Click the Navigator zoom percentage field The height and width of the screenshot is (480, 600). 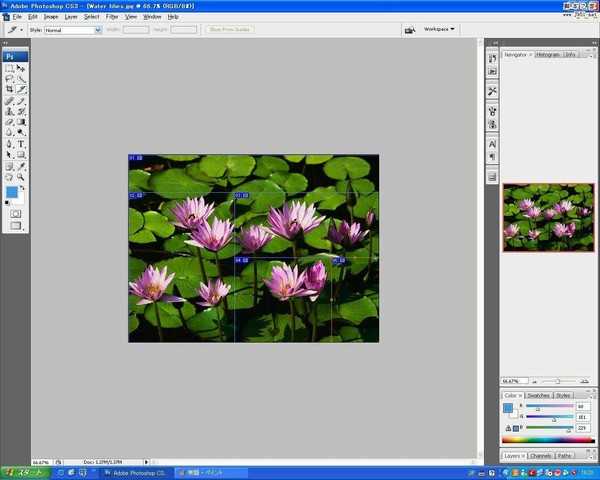(x=512, y=381)
